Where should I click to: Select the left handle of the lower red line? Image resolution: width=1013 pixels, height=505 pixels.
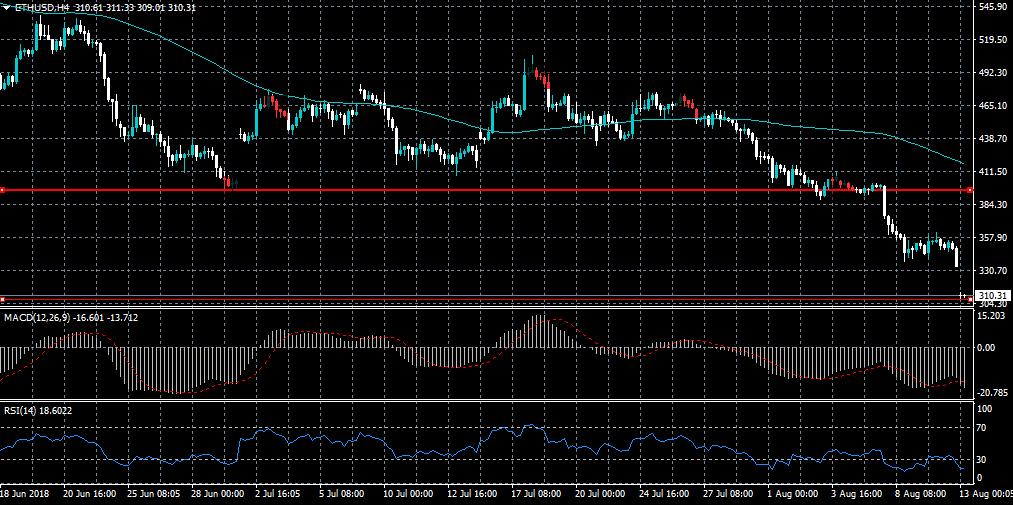pyautogui.click(x=3, y=300)
